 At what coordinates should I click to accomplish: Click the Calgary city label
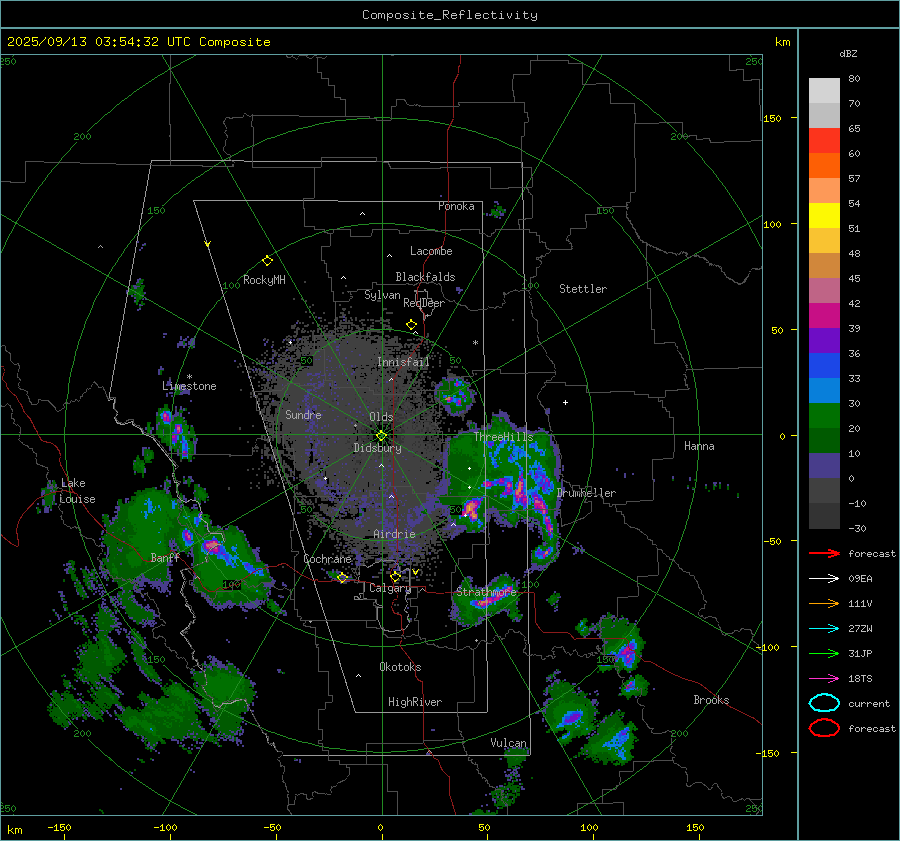point(390,588)
